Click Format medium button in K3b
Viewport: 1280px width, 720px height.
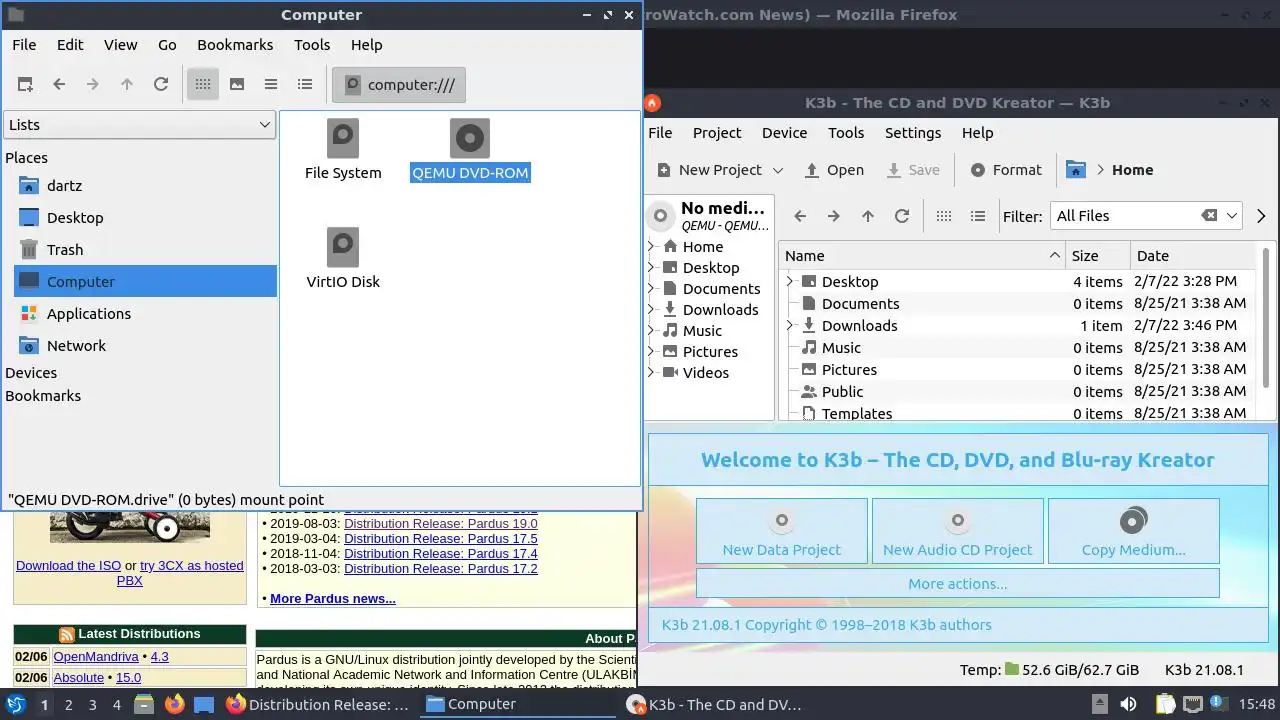(x=1006, y=170)
